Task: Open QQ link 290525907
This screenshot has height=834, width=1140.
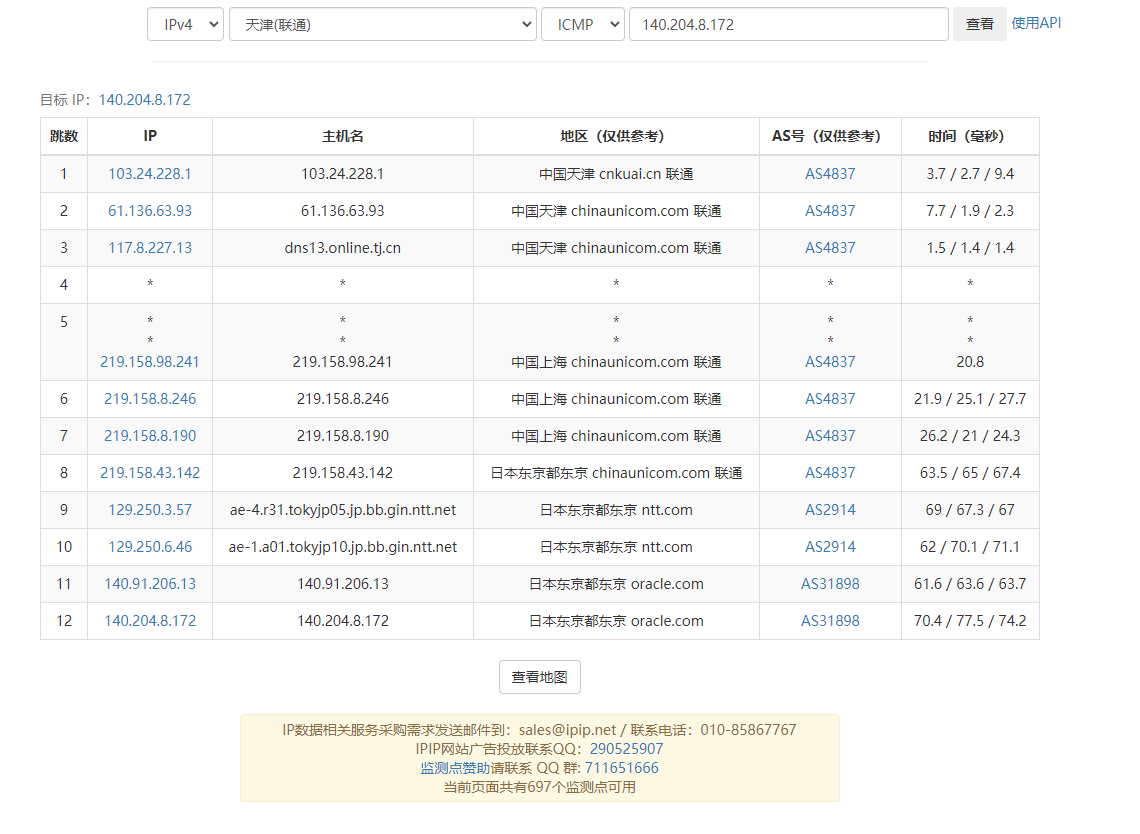Action: coord(626,749)
